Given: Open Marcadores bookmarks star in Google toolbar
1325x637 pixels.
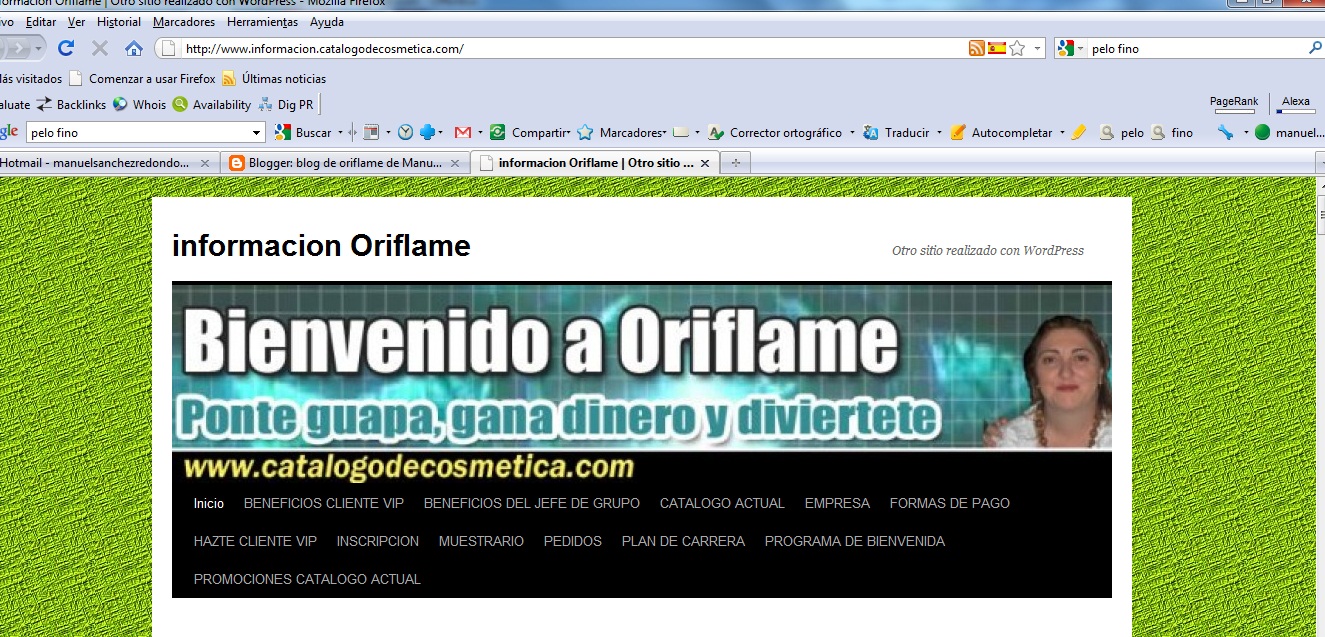Looking at the screenshot, I should coord(621,132).
